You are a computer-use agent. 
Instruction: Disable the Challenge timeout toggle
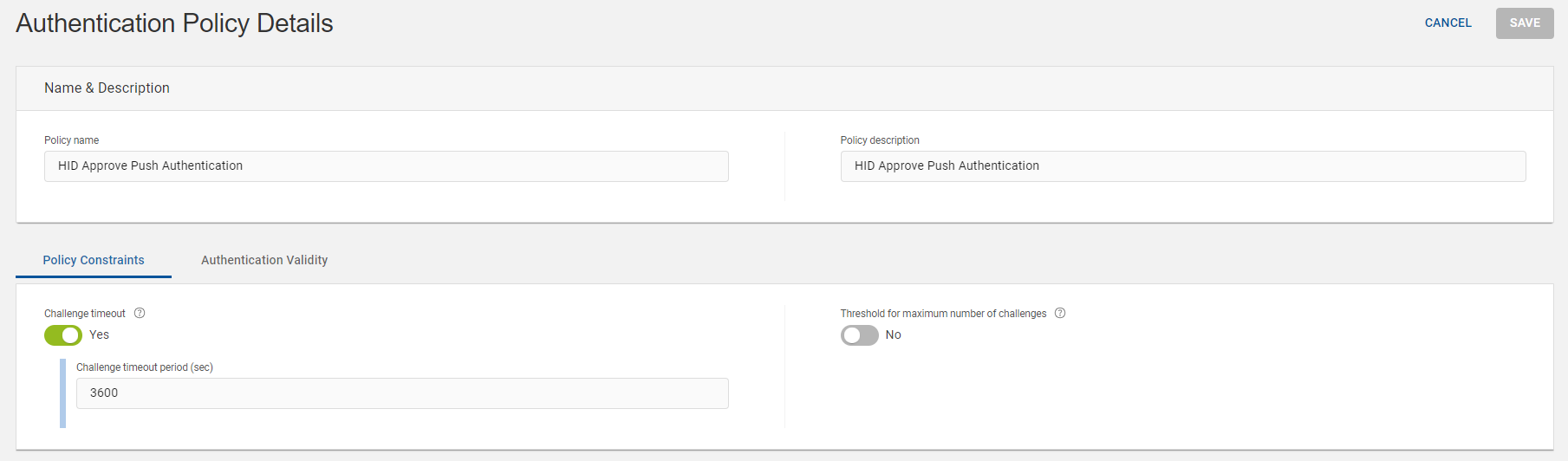pyautogui.click(x=63, y=335)
